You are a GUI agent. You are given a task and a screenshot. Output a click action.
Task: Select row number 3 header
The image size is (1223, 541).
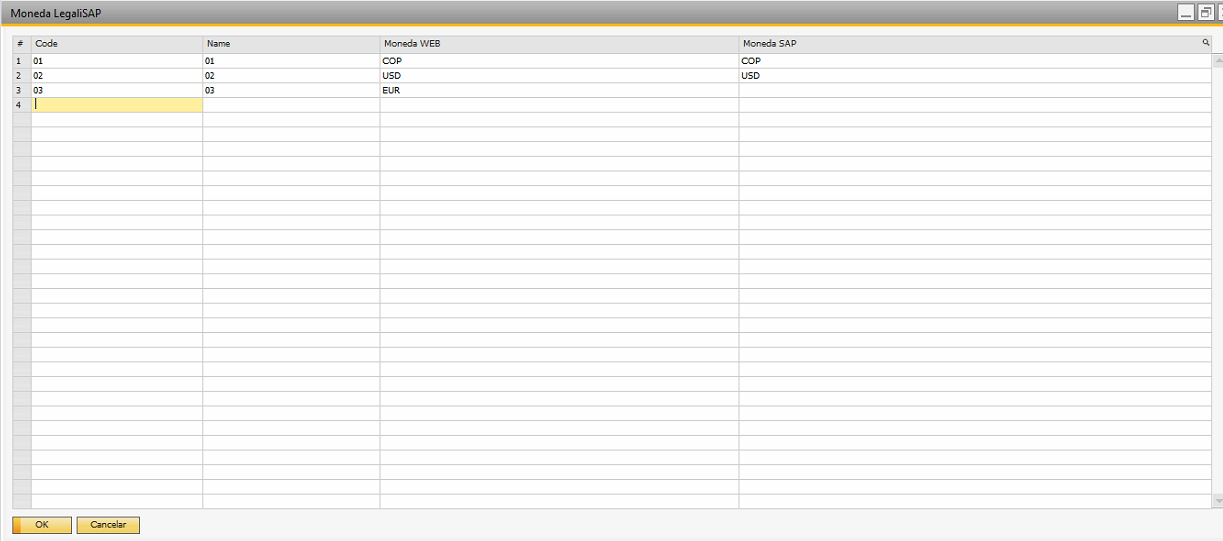[x=20, y=90]
